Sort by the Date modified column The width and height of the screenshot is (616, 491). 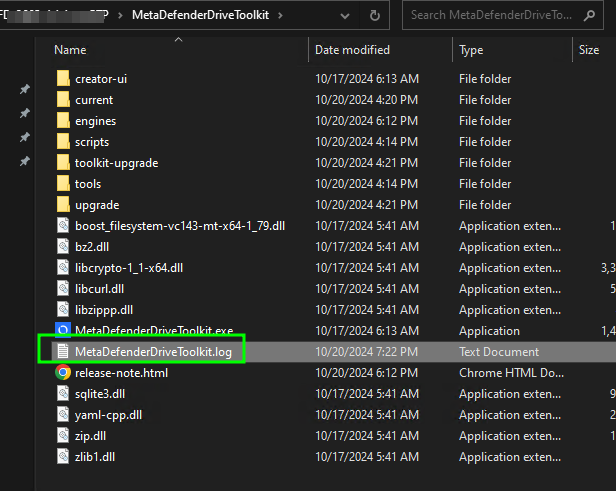pyautogui.click(x=352, y=50)
